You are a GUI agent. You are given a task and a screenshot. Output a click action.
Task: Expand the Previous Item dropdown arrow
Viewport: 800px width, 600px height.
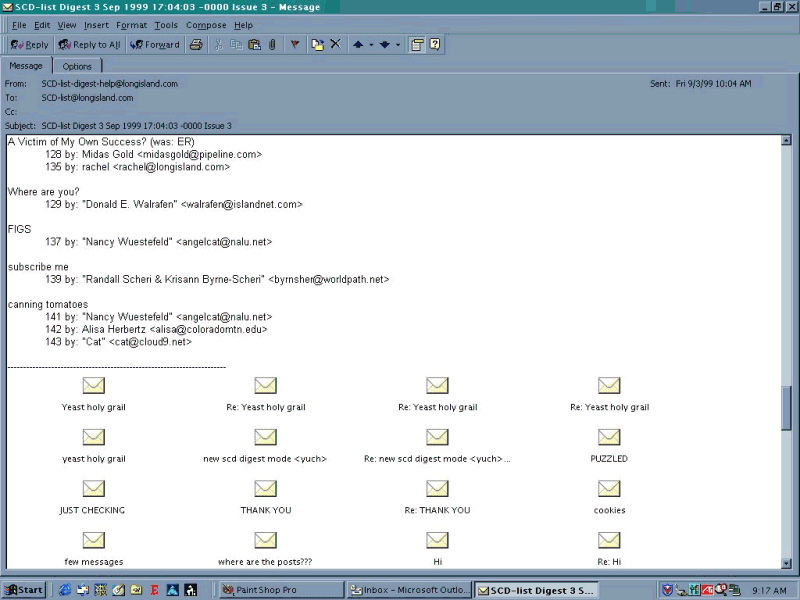371,44
